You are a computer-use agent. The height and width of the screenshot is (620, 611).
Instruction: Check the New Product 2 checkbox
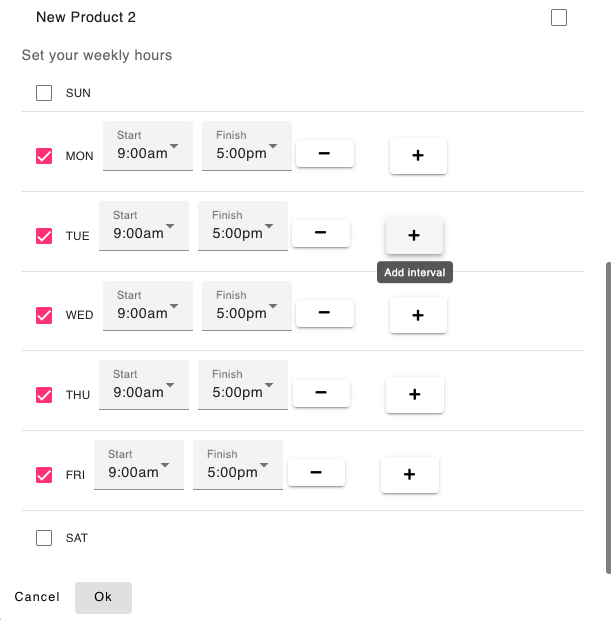point(559,17)
